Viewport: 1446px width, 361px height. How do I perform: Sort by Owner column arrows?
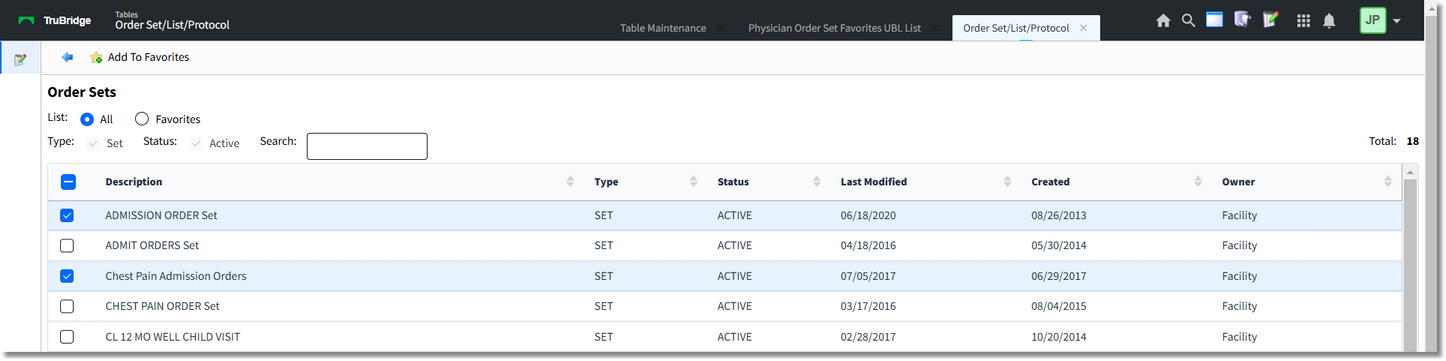coord(1388,182)
